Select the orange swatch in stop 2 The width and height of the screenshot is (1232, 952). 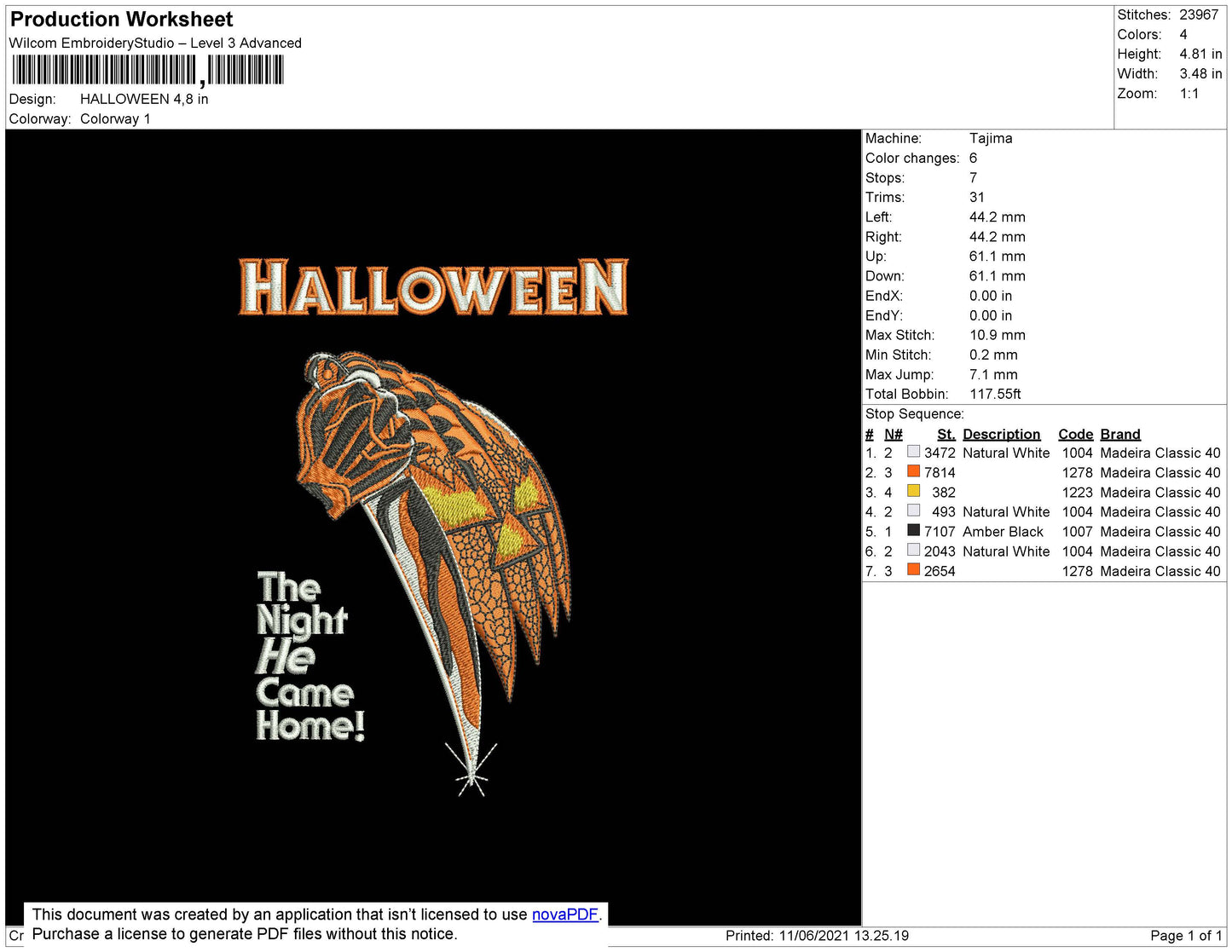[913, 471]
